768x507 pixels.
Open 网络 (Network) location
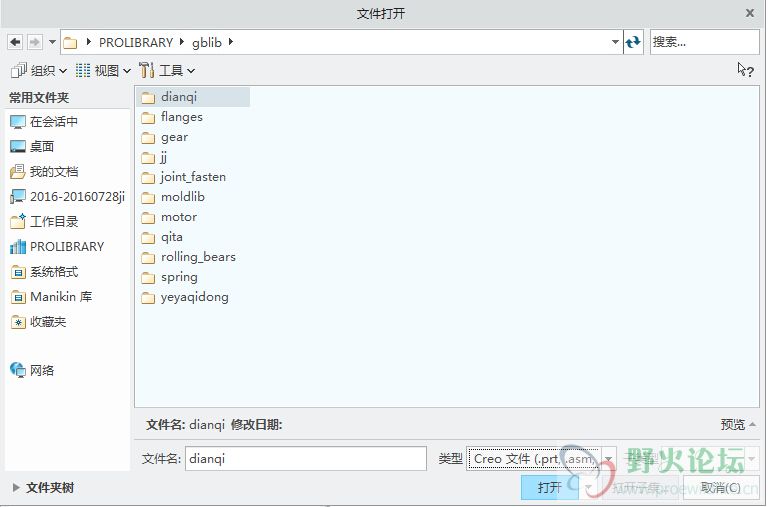(x=32, y=370)
